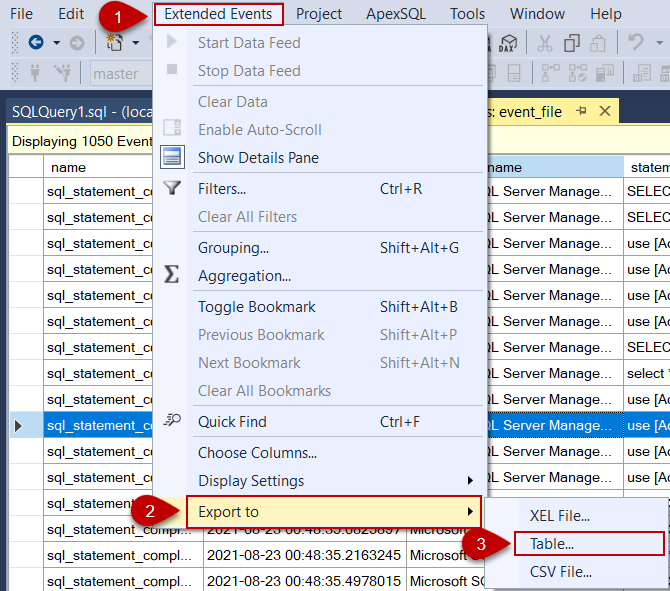Click the Undo curved arrow icon
Image resolution: width=670 pixels, height=591 pixels.
click(635, 43)
